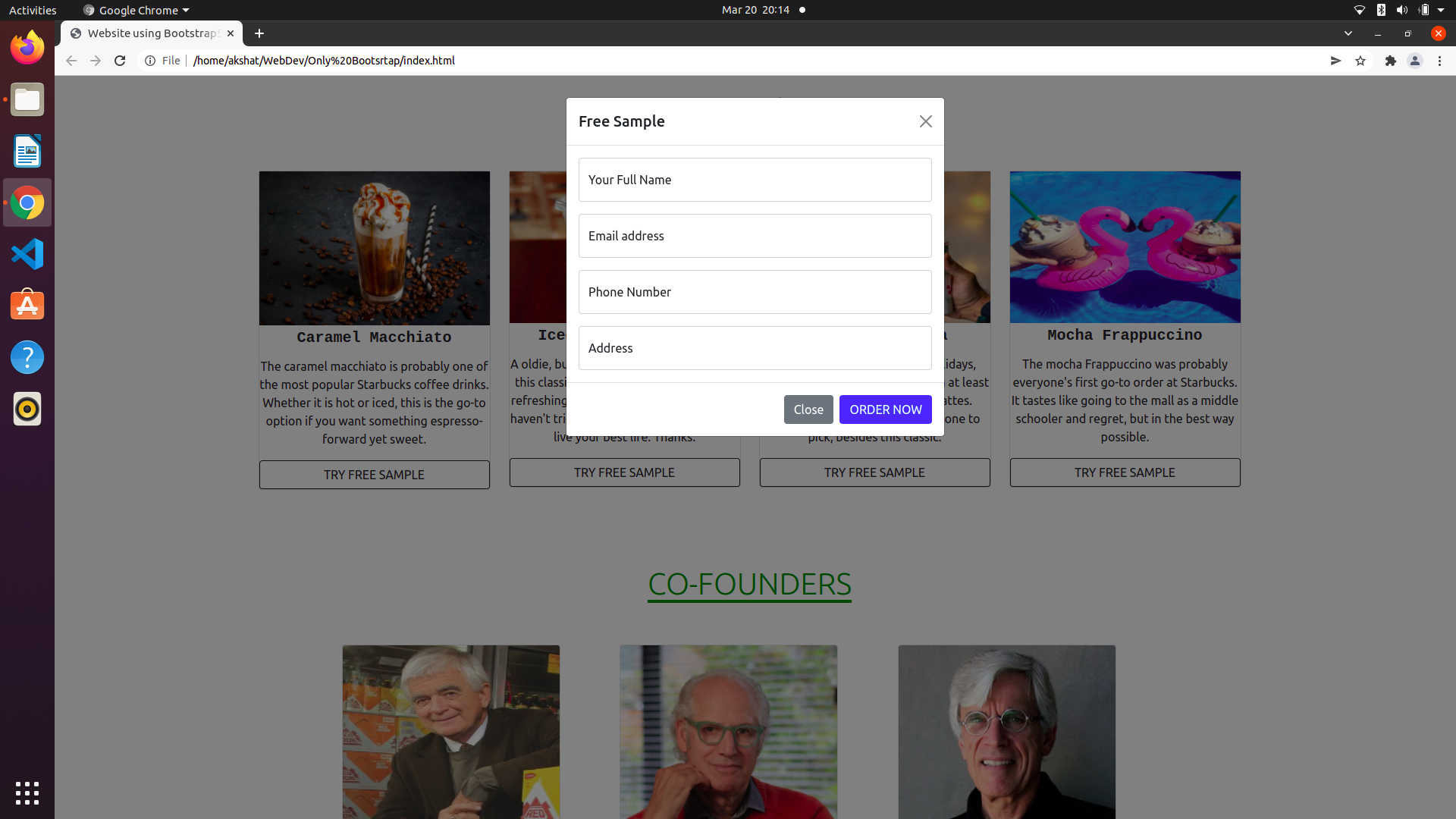This screenshot has height=819, width=1456.
Task: Close the Free Sample modal with X
Action: [x=925, y=121]
